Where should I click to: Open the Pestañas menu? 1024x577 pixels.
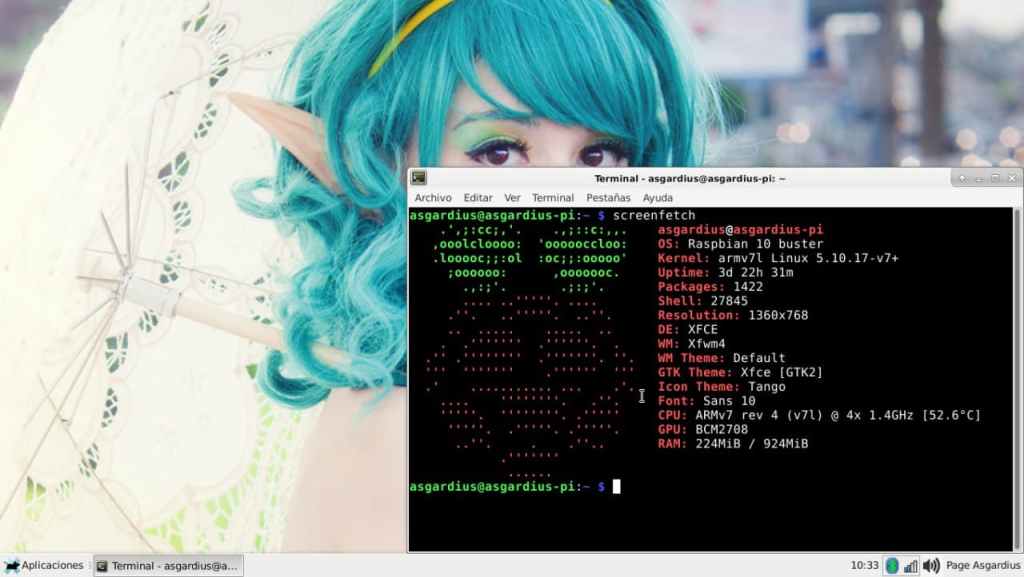click(608, 198)
